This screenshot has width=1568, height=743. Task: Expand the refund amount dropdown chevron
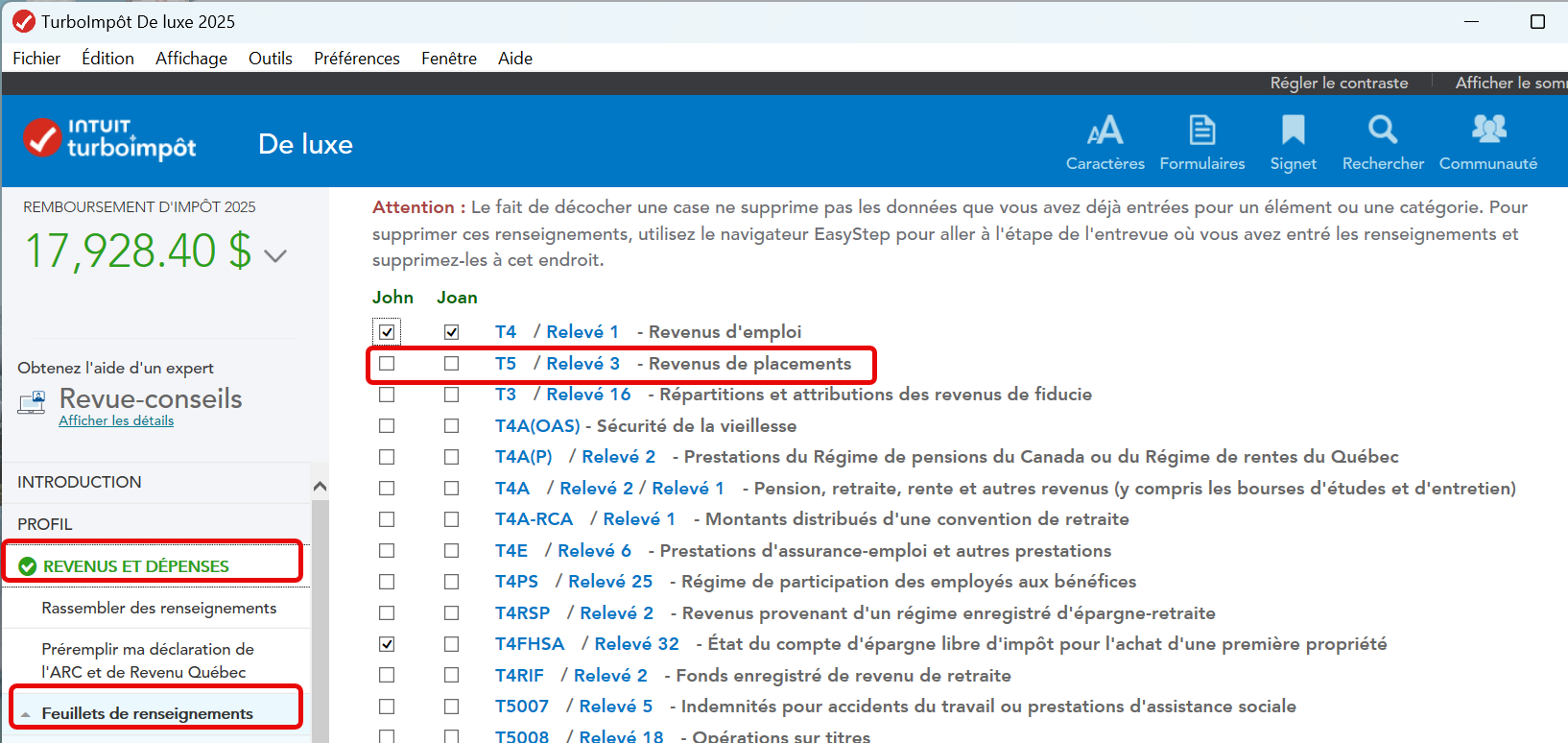(275, 255)
